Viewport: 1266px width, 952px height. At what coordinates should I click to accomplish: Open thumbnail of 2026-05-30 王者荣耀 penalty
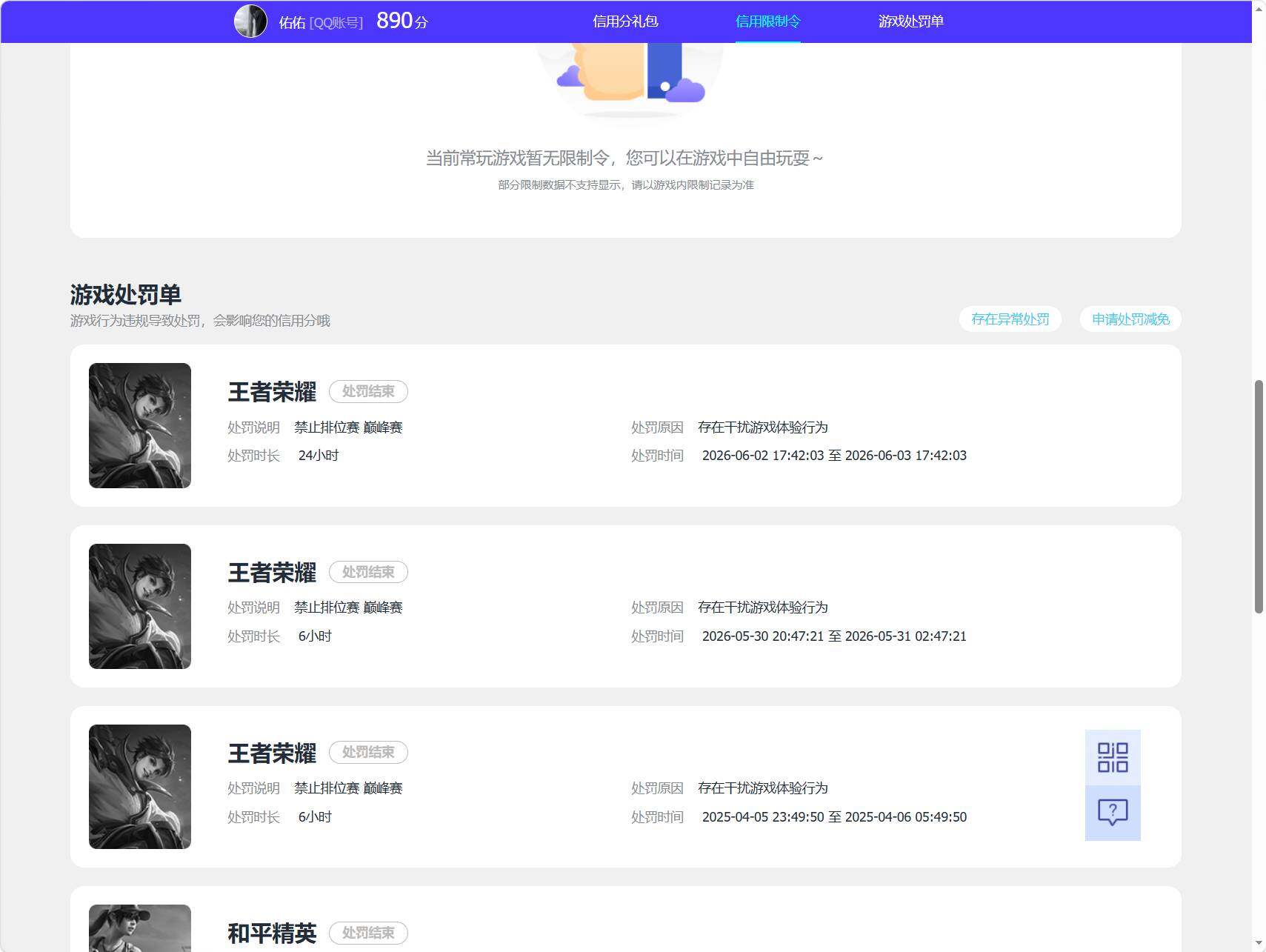pos(140,606)
